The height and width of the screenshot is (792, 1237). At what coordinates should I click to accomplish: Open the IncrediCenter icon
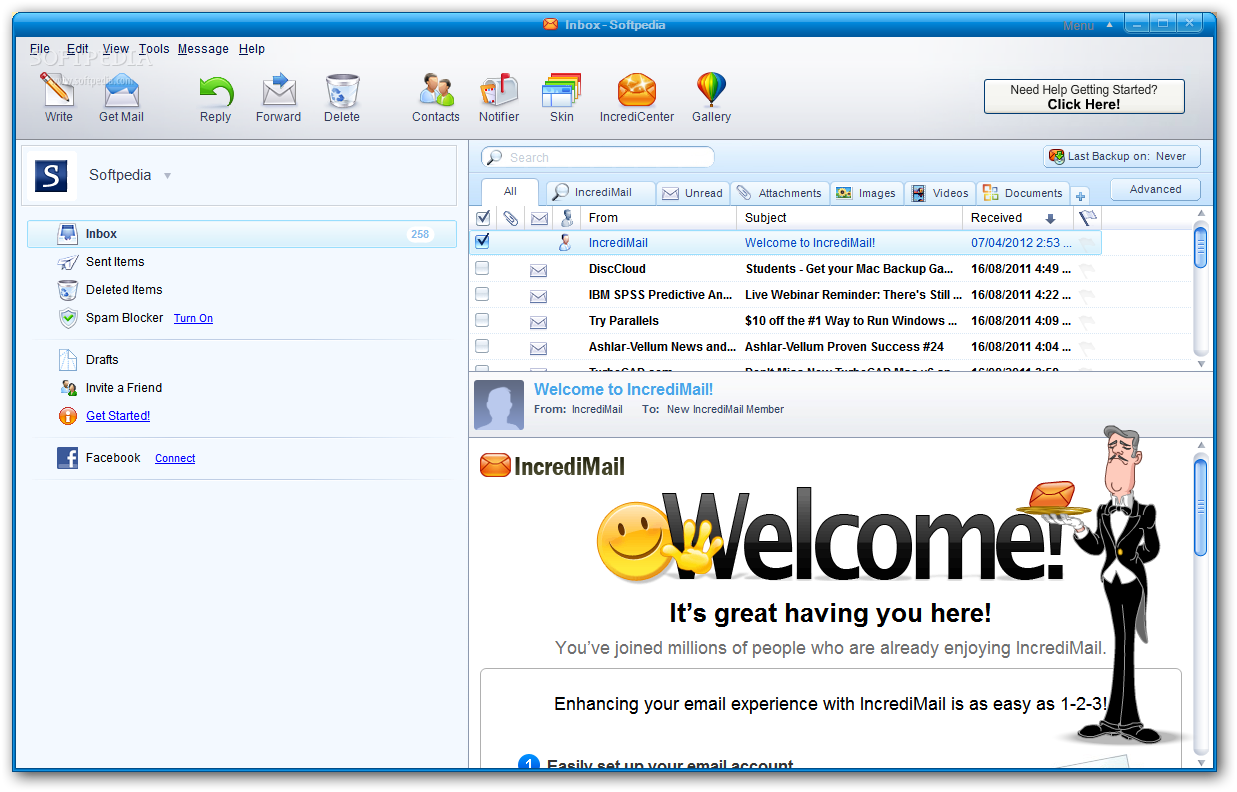pyautogui.click(x=636, y=90)
